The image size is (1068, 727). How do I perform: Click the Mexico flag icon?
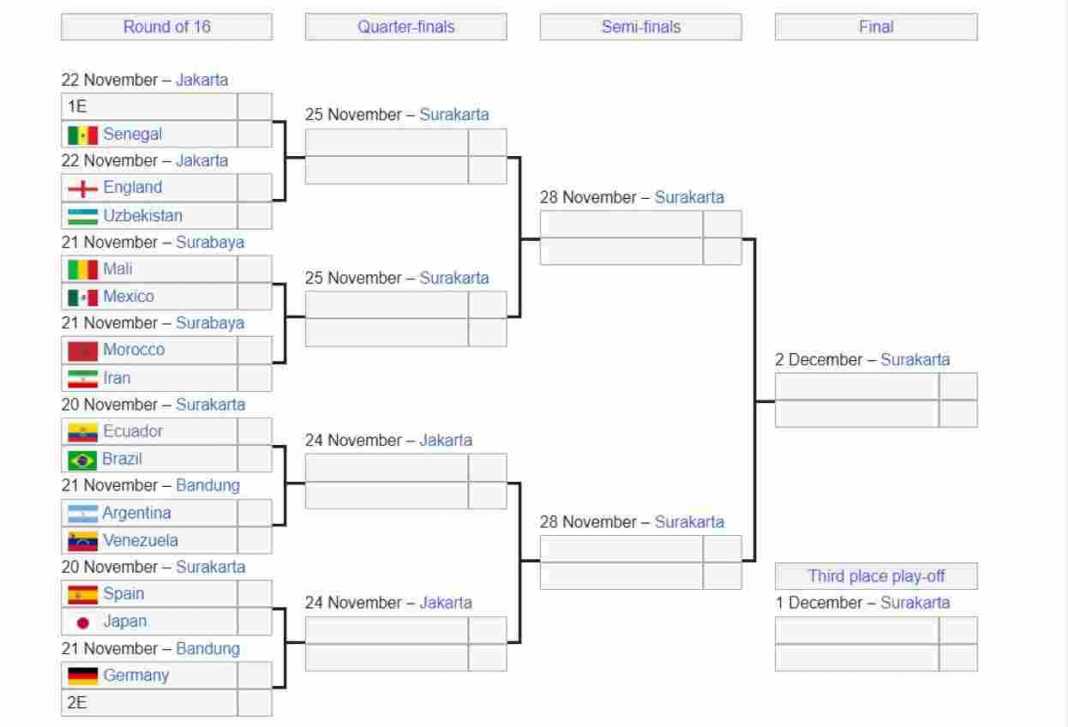pyautogui.click(x=82, y=297)
